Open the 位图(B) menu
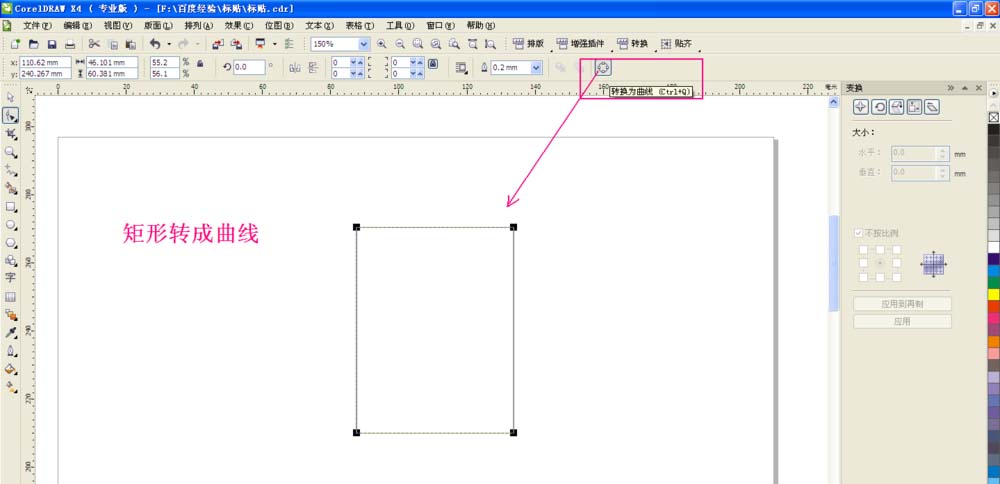1000x484 pixels. [279, 26]
